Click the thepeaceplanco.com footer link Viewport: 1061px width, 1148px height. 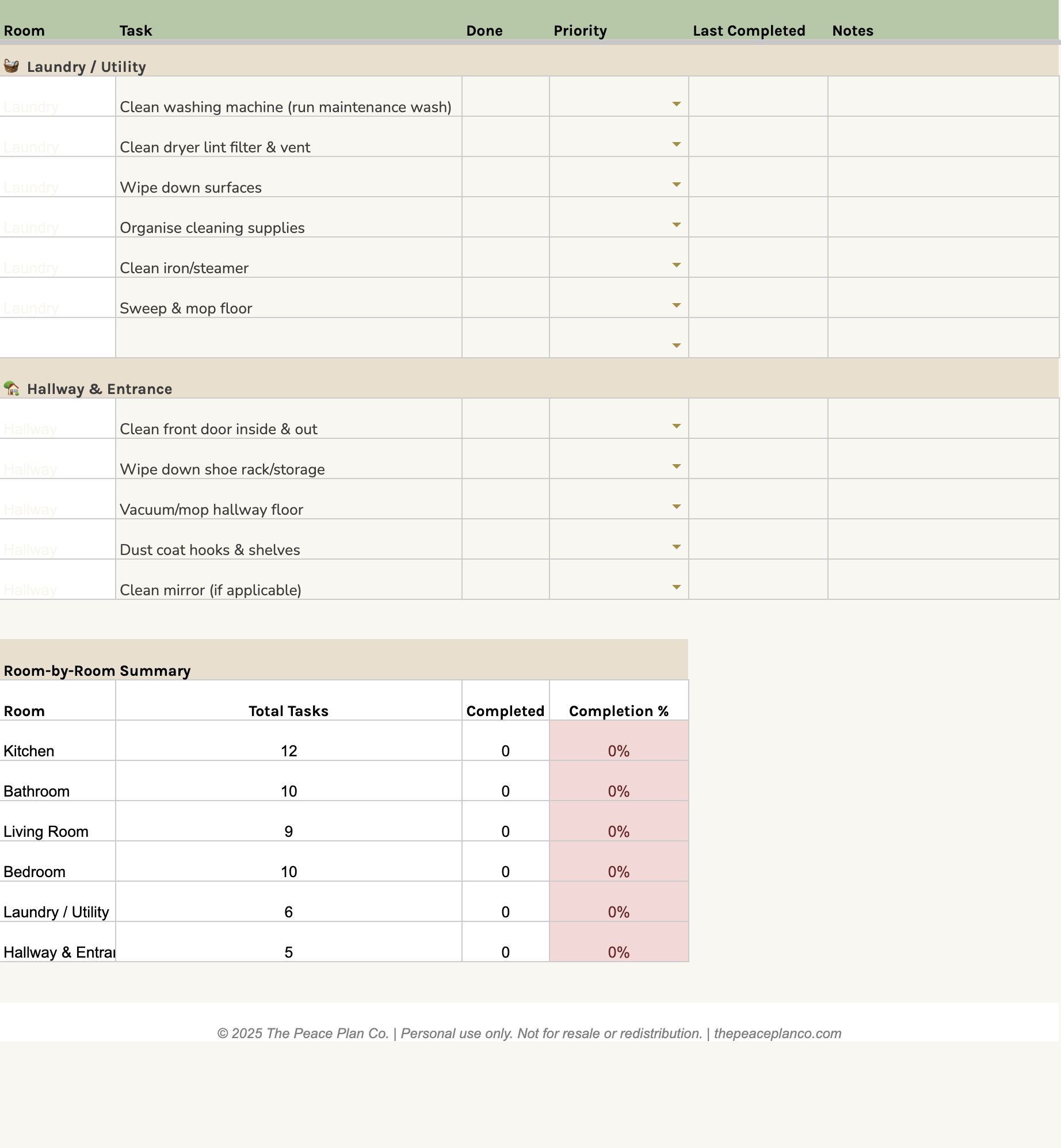point(777,1034)
